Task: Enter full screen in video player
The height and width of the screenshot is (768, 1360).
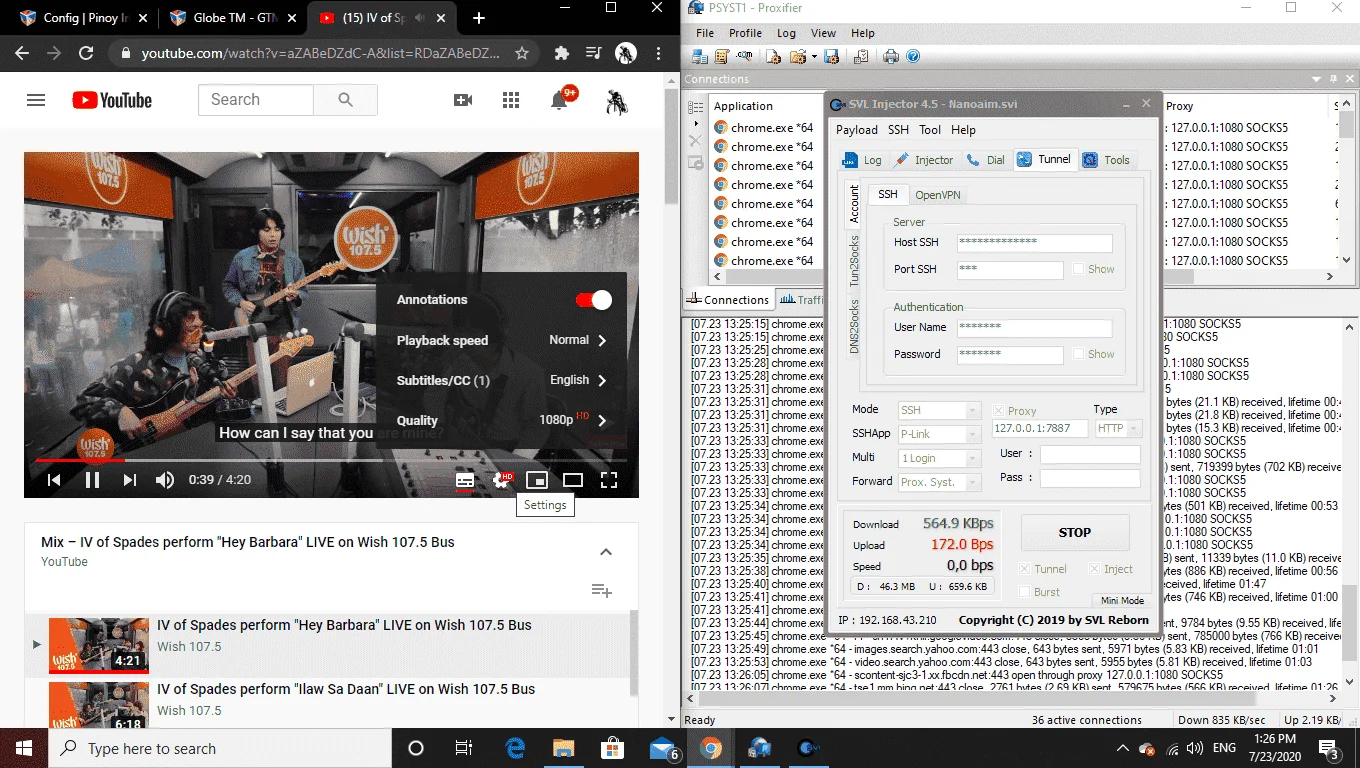Action: pos(609,480)
